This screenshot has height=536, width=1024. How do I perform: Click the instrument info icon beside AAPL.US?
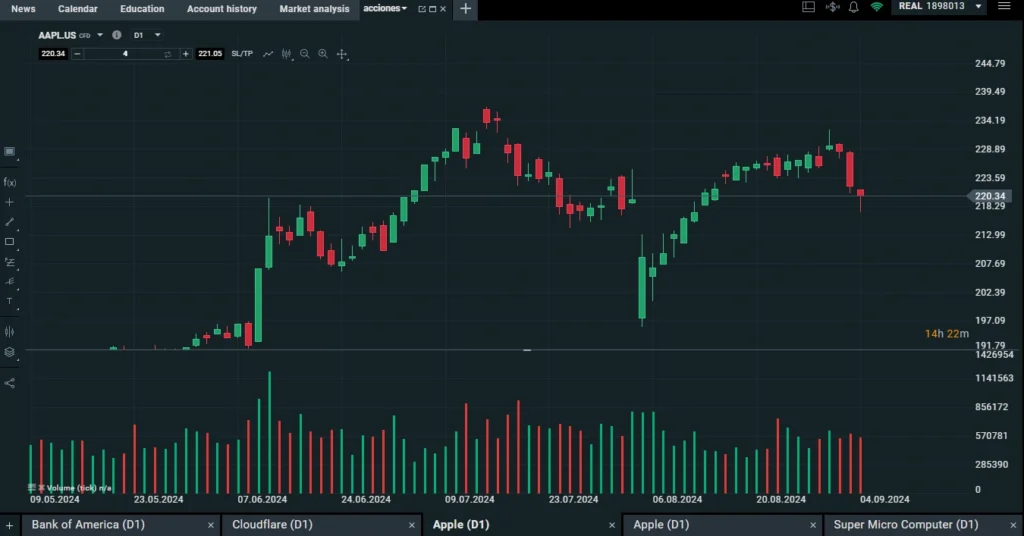[117, 35]
